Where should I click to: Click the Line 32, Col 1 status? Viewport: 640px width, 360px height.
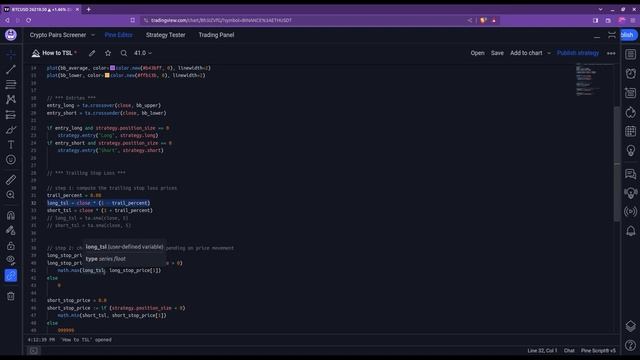tap(542, 351)
